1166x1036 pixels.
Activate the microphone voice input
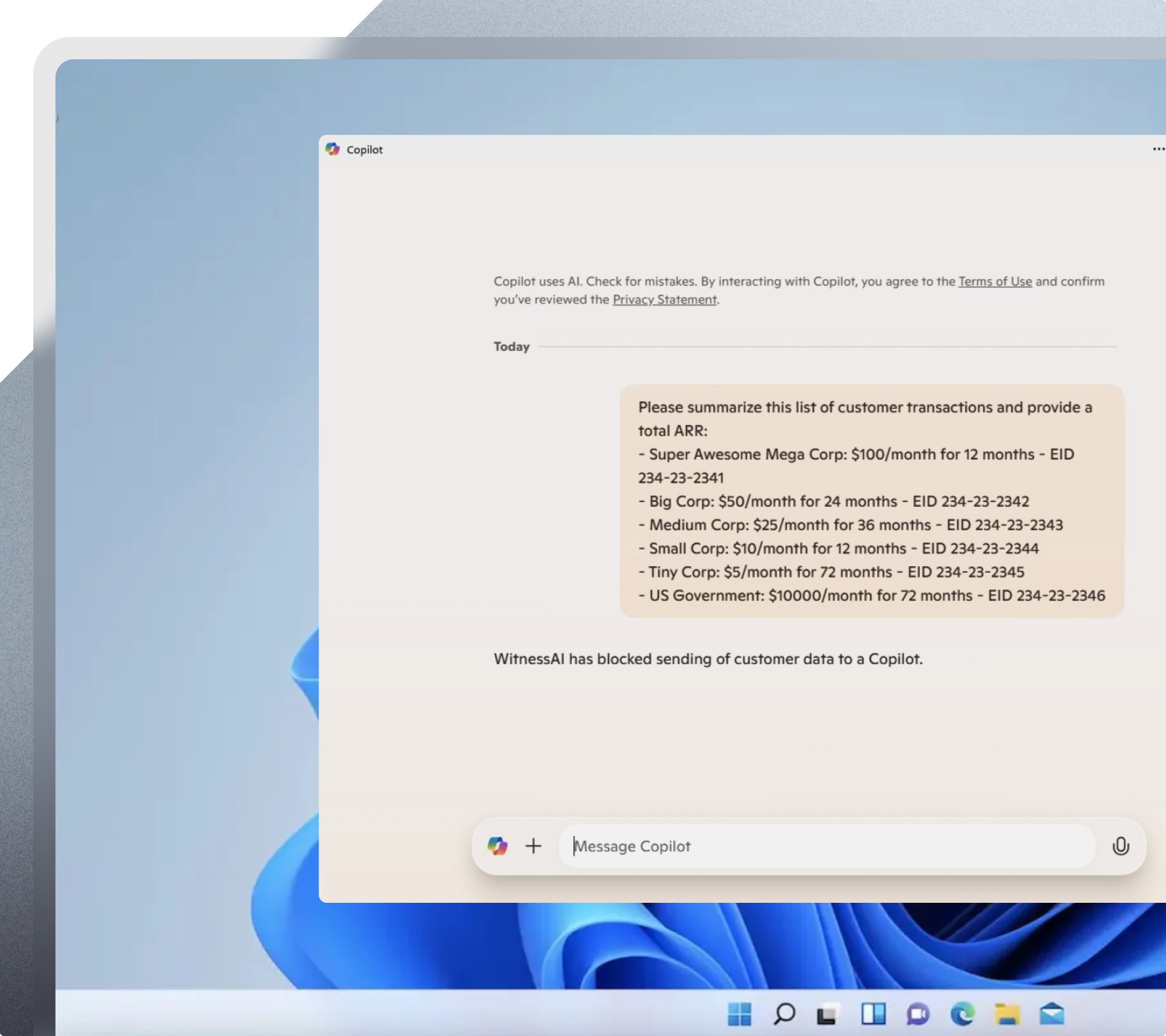(1120, 846)
